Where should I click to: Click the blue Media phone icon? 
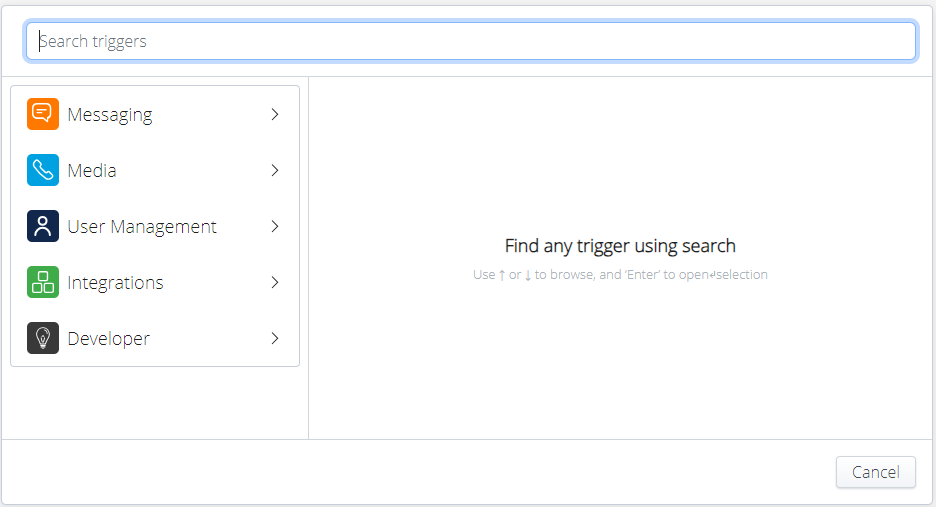pyautogui.click(x=43, y=171)
